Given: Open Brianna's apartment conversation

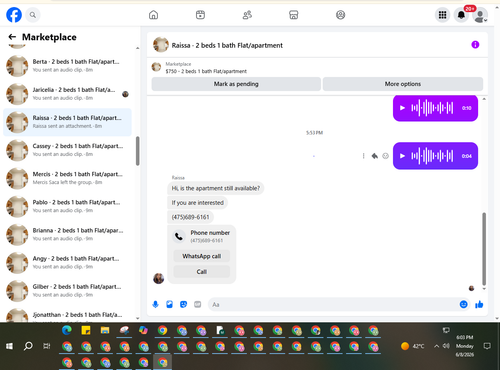Looking at the screenshot, I should point(67,235).
